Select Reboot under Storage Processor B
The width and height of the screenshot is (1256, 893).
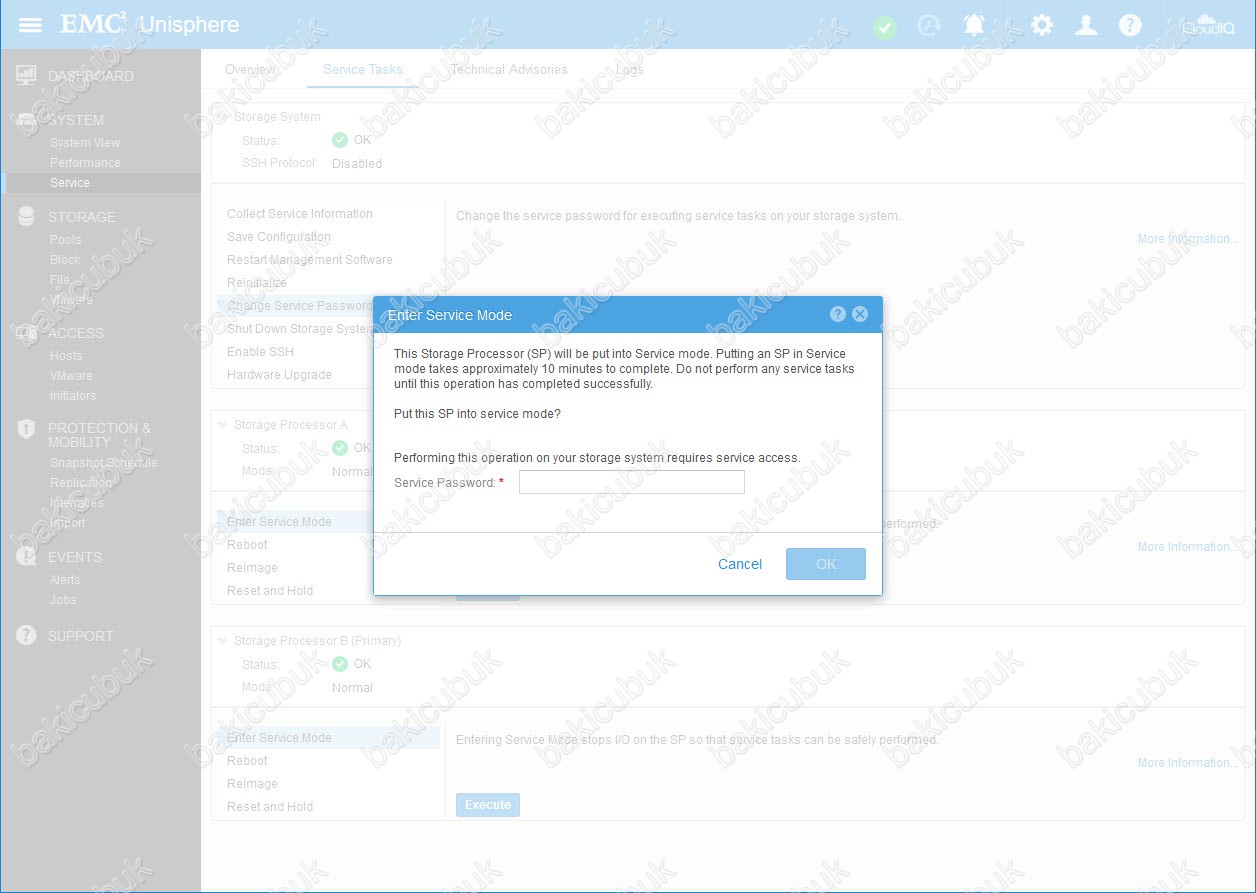pos(247,761)
